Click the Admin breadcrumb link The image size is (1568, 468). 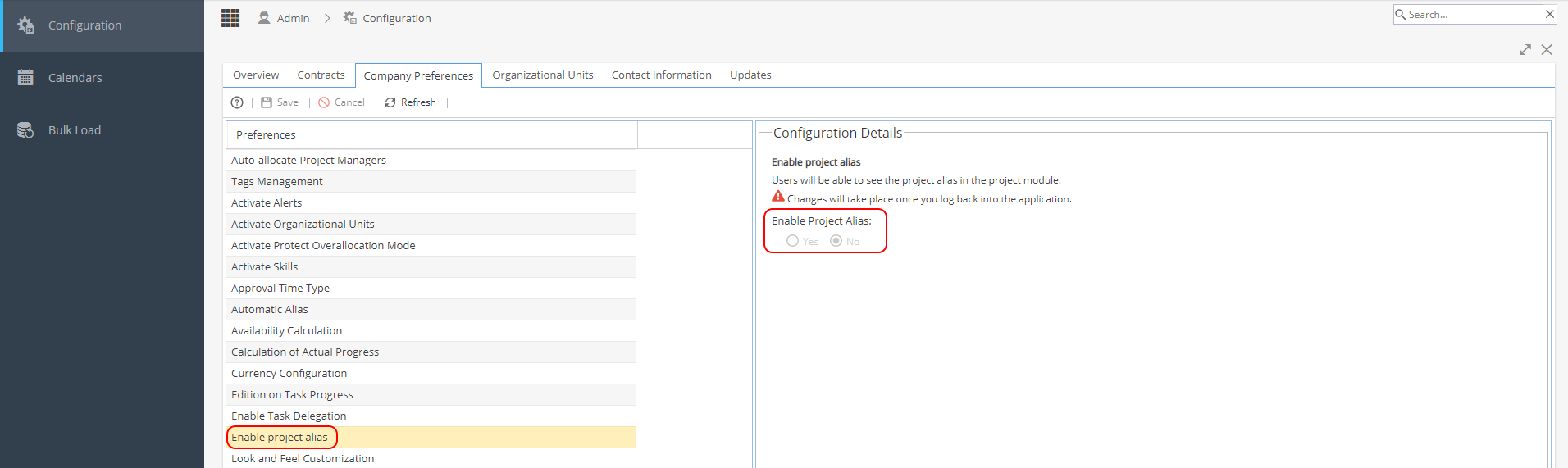(x=293, y=18)
